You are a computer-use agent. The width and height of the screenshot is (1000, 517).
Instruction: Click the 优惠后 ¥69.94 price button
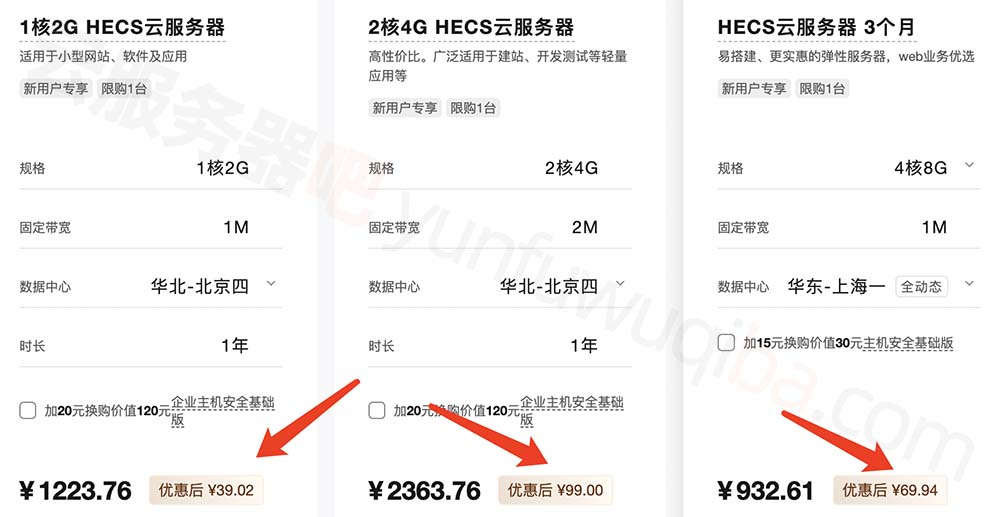click(x=890, y=490)
